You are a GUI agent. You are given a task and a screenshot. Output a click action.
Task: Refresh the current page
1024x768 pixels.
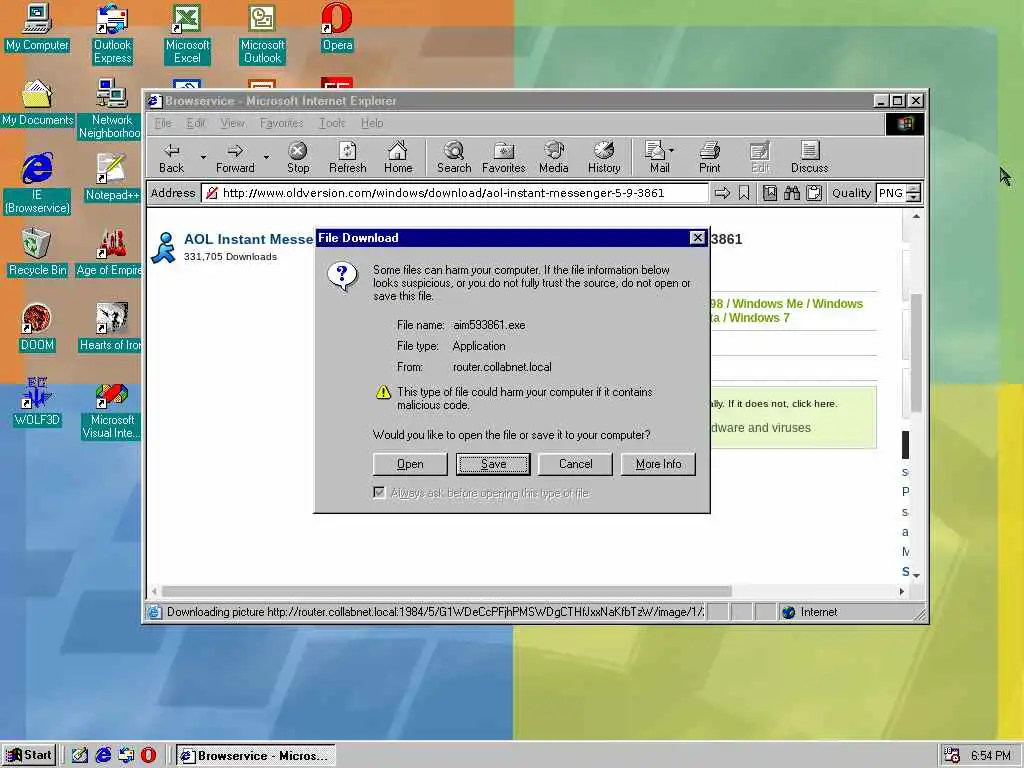[347, 157]
